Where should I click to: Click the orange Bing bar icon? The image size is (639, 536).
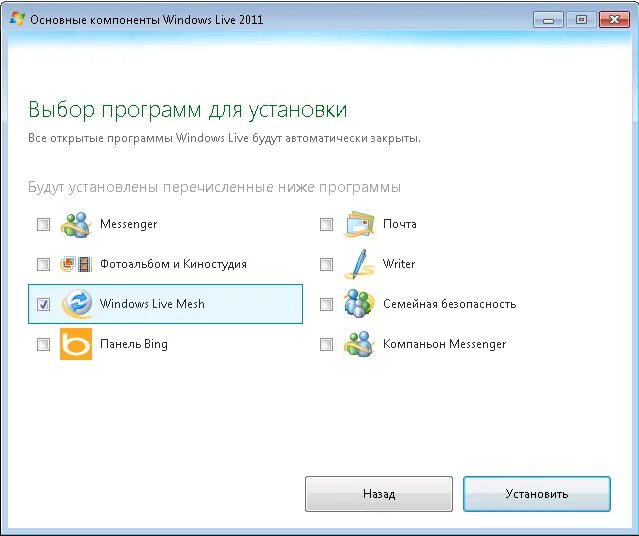tap(76, 344)
